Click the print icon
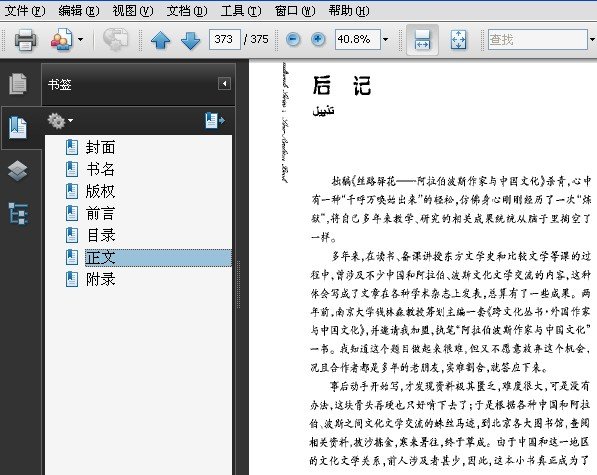The width and height of the screenshot is (597, 475). click(26, 40)
